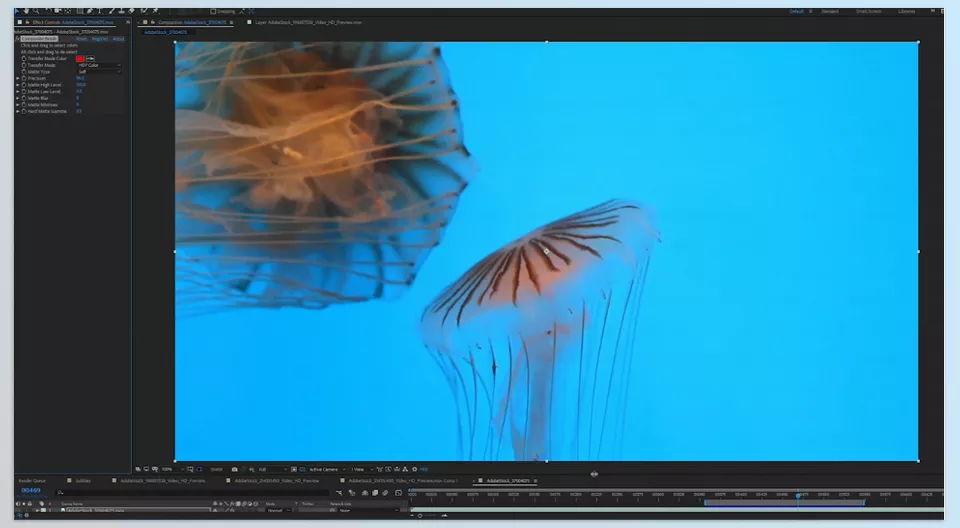Click the eyedropper beside Transfer Mode Color
The height and width of the screenshot is (528, 960).
[90, 58]
